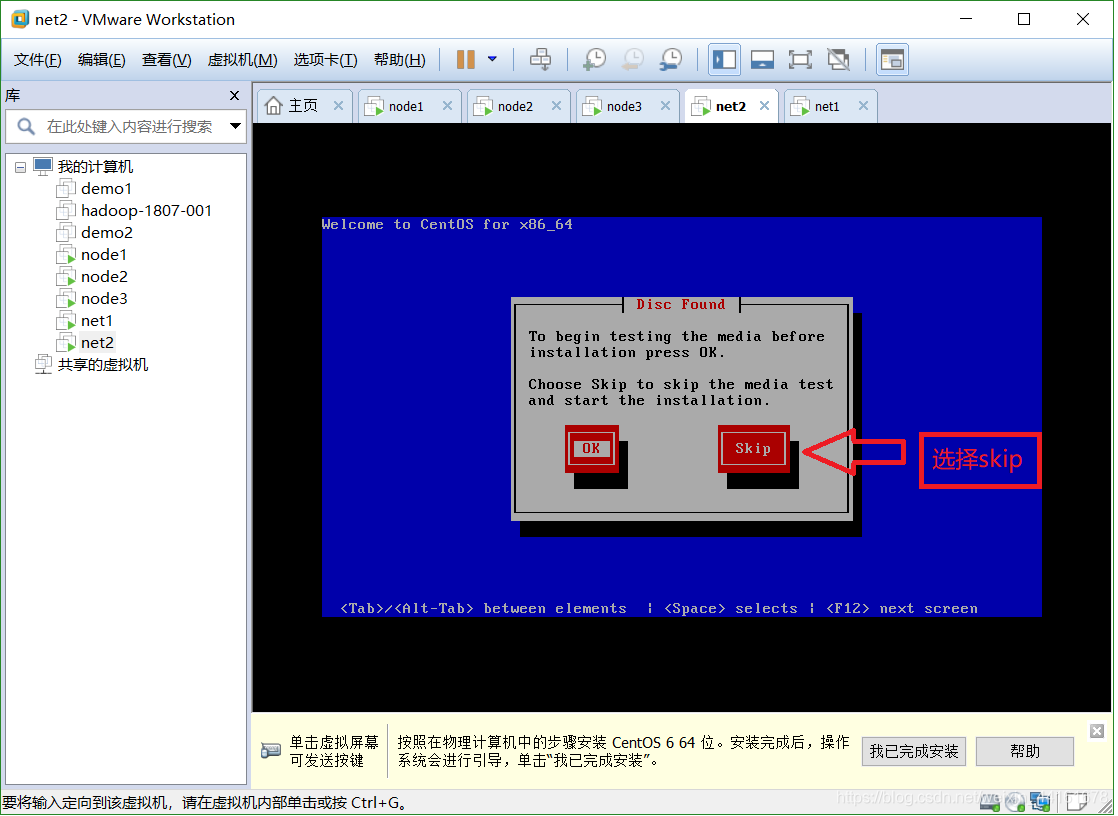The width and height of the screenshot is (1118, 816).
Task: Select demo1 in the library tree
Action: pos(106,189)
